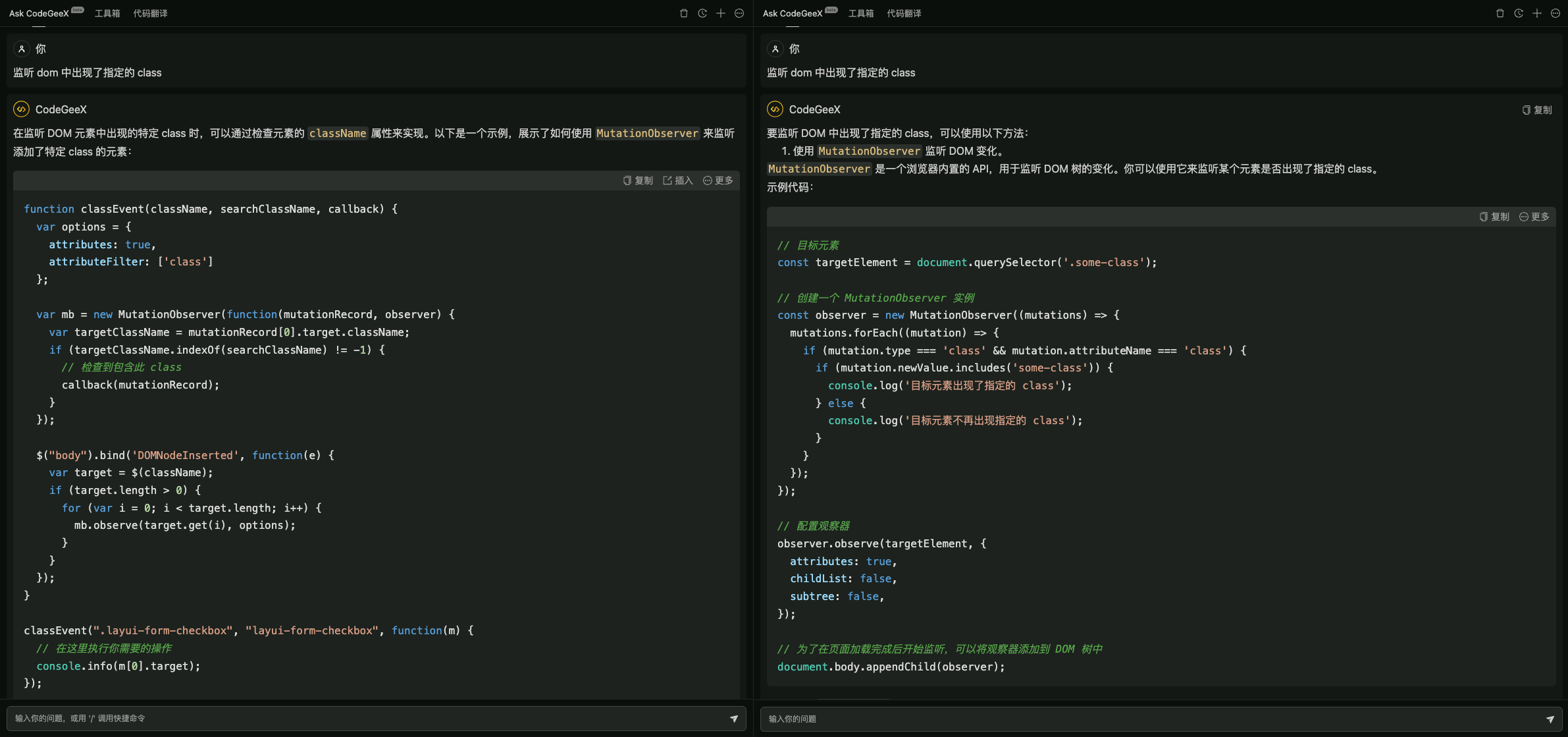The image size is (1568, 737).
Task: Send message with left panel arrow icon
Action: pos(733,719)
